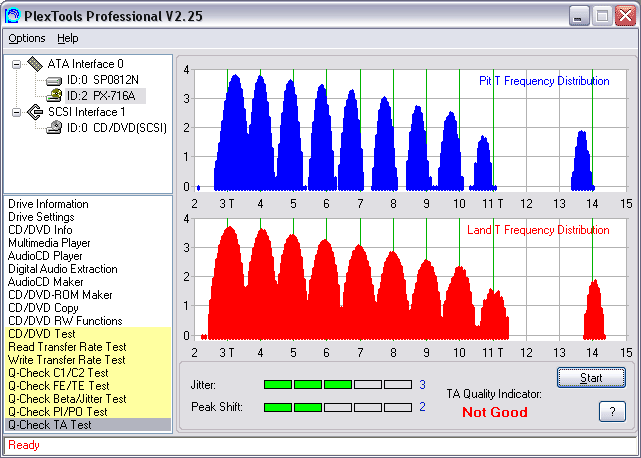Collapse the SCSI Interface 1 tree node
Image resolution: width=641 pixels, height=458 pixels.
[16, 112]
